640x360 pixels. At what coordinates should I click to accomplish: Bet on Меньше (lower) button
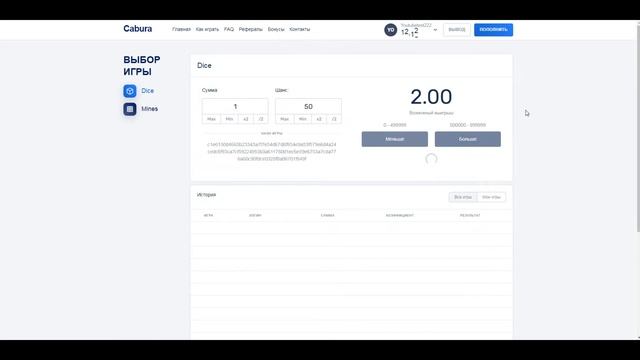pyautogui.click(x=395, y=139)
